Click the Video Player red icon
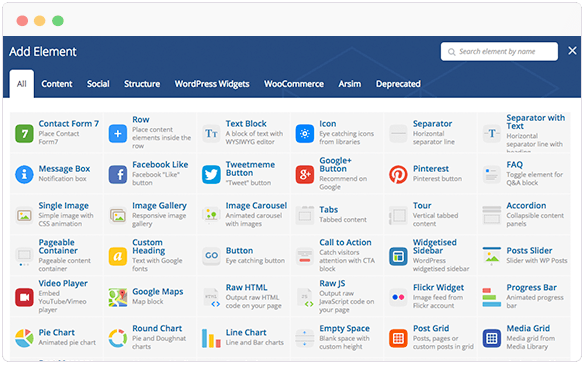585x366 pixels. (x=24, y=297)
